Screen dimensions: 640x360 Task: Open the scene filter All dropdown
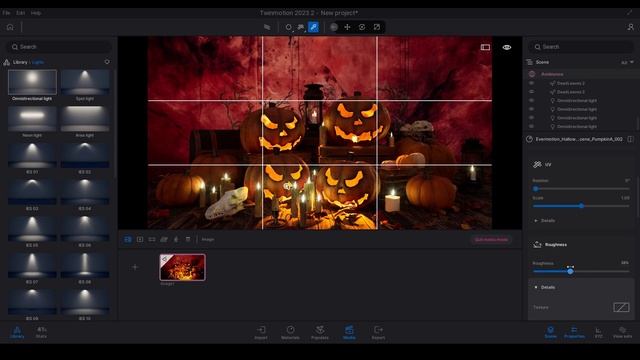coord(627,62)
